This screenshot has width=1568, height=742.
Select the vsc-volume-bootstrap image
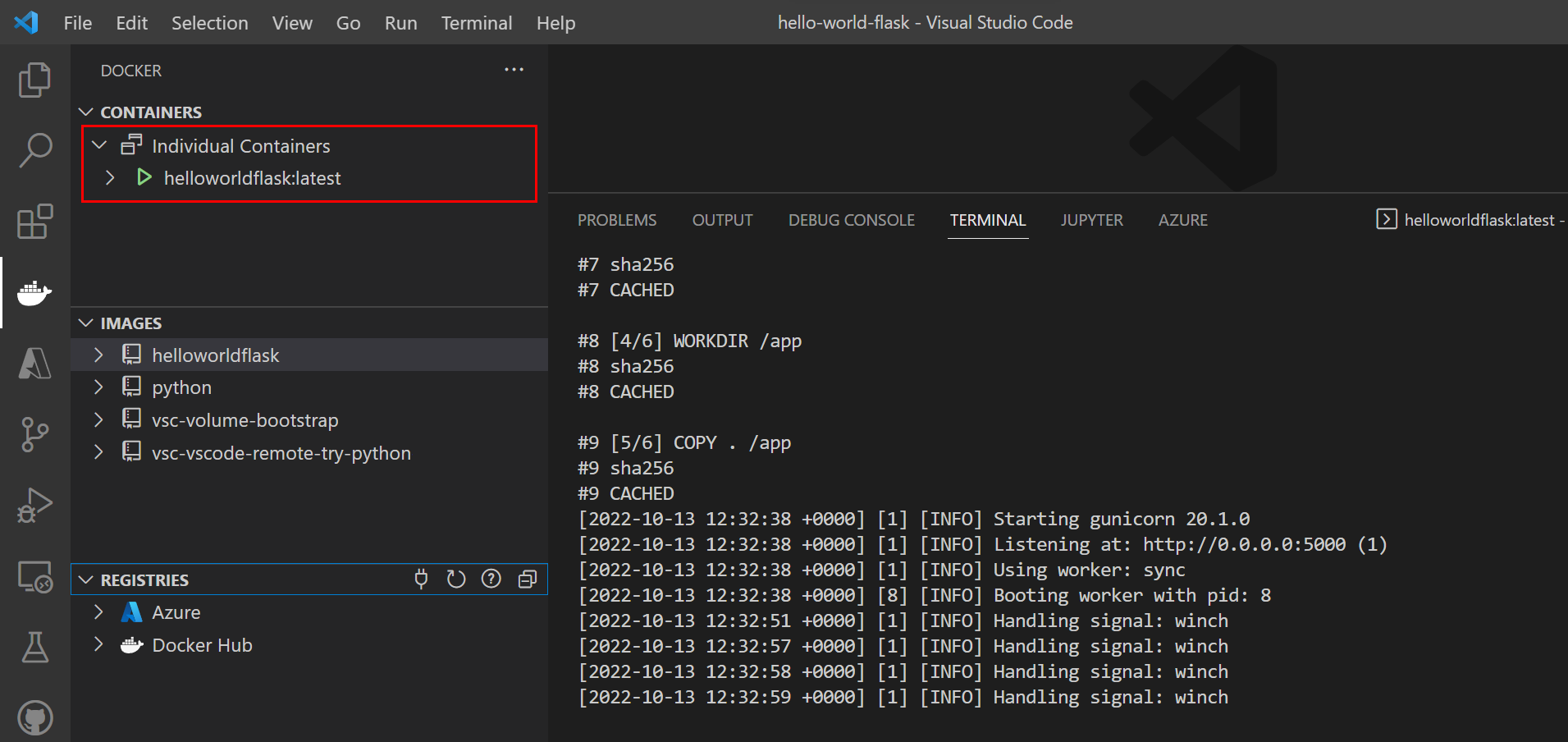245,420
